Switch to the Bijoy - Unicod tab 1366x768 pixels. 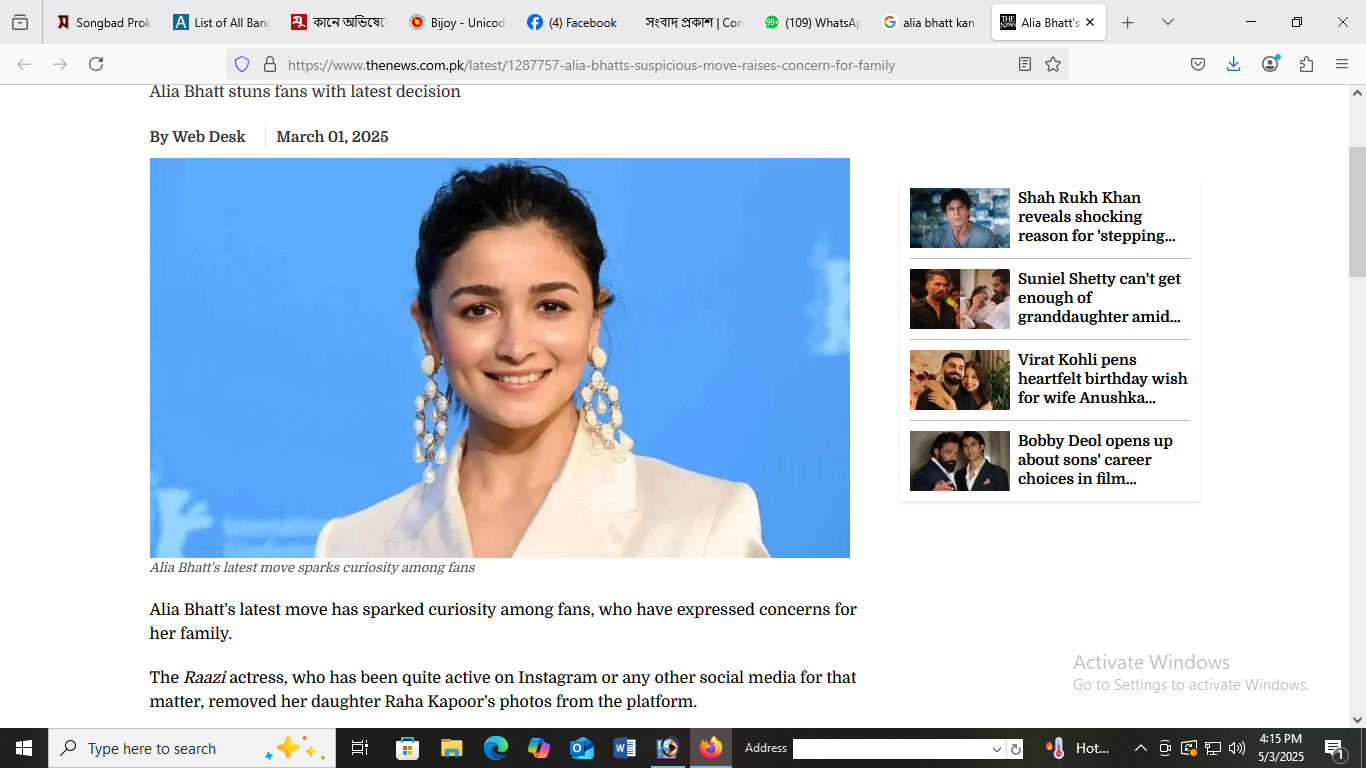[x=457, y=22]
